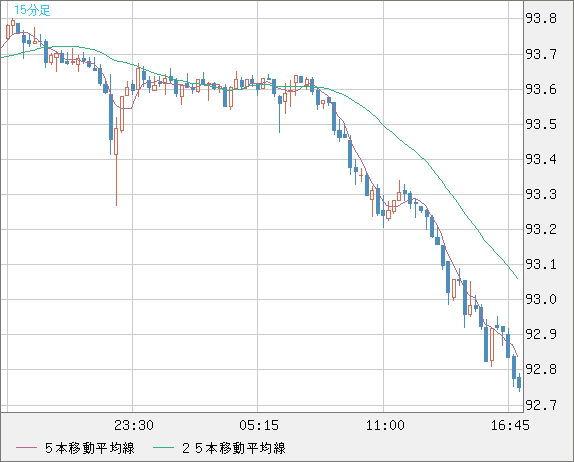Click the 93.5 price axis label
This screenshot has height=462, width=574.
click(x=541, y=124)
